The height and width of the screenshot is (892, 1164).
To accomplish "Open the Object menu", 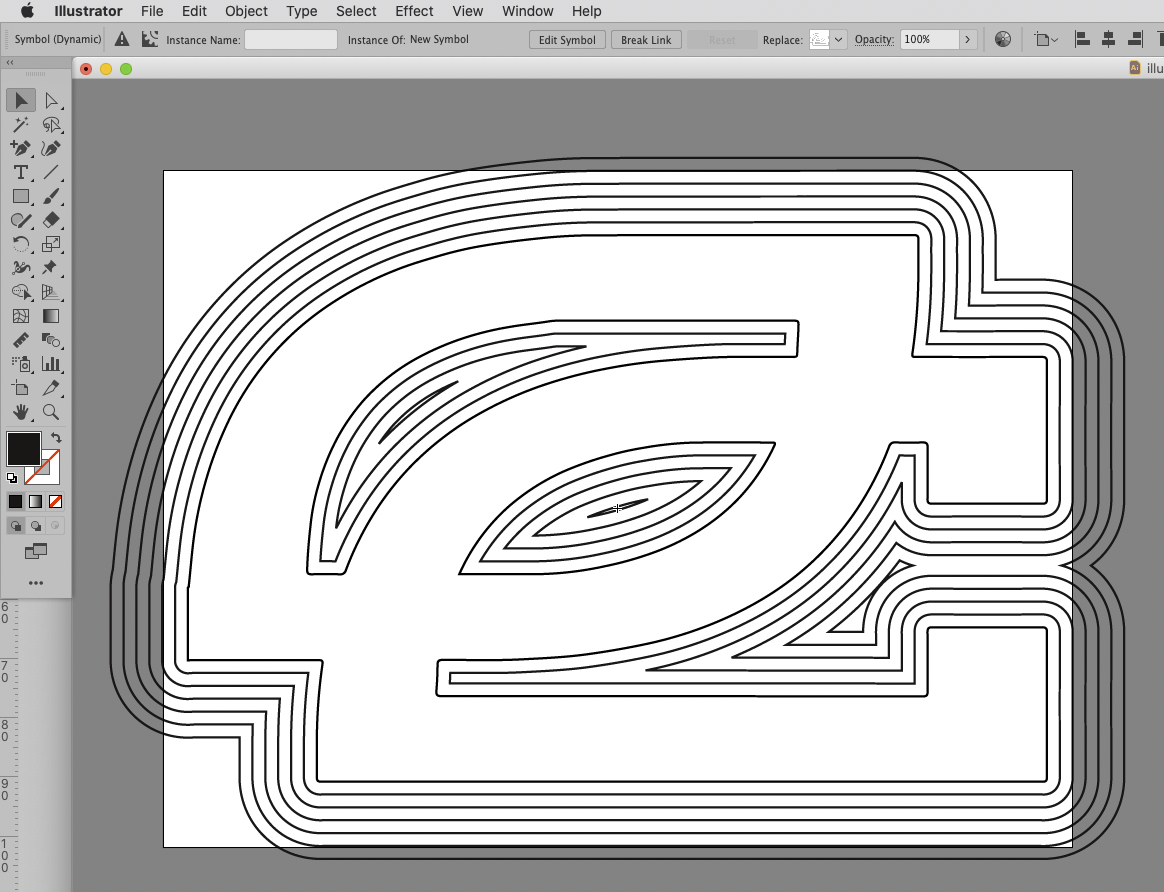I will (246, 11).
